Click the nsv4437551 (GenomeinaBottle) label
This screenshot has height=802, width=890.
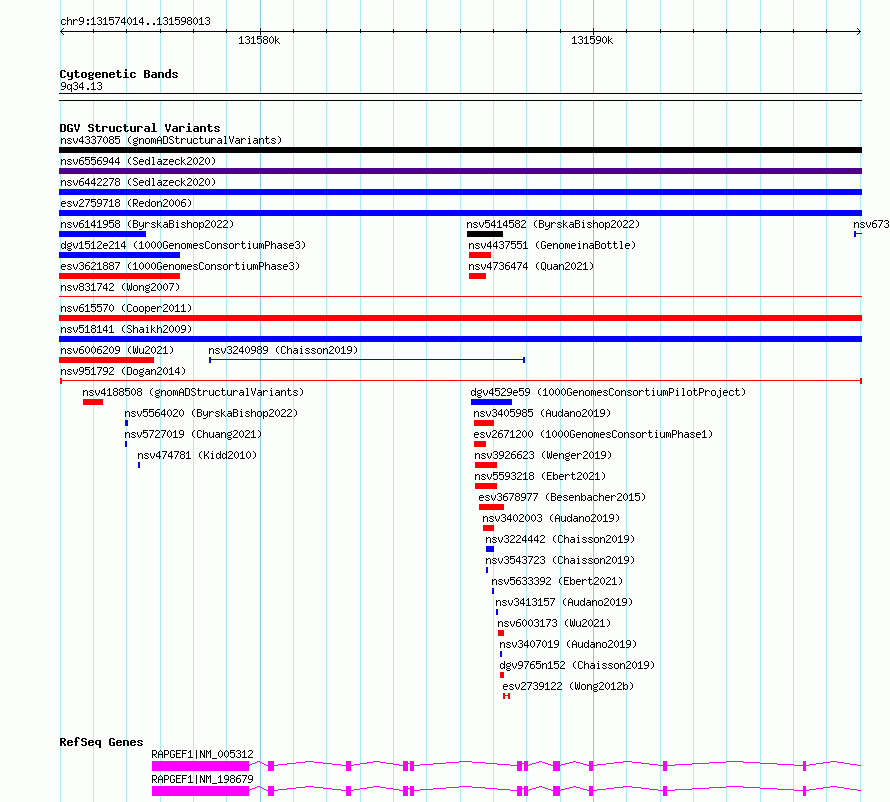tap(552, 245)
